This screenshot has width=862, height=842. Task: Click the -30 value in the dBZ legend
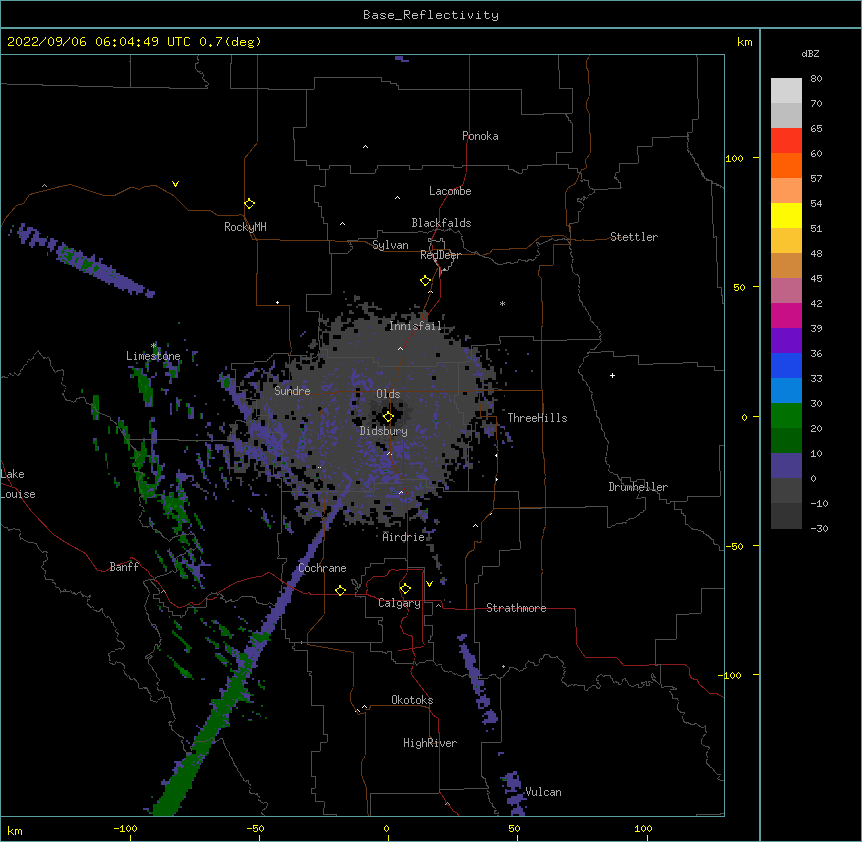click(x=819, y=529)
